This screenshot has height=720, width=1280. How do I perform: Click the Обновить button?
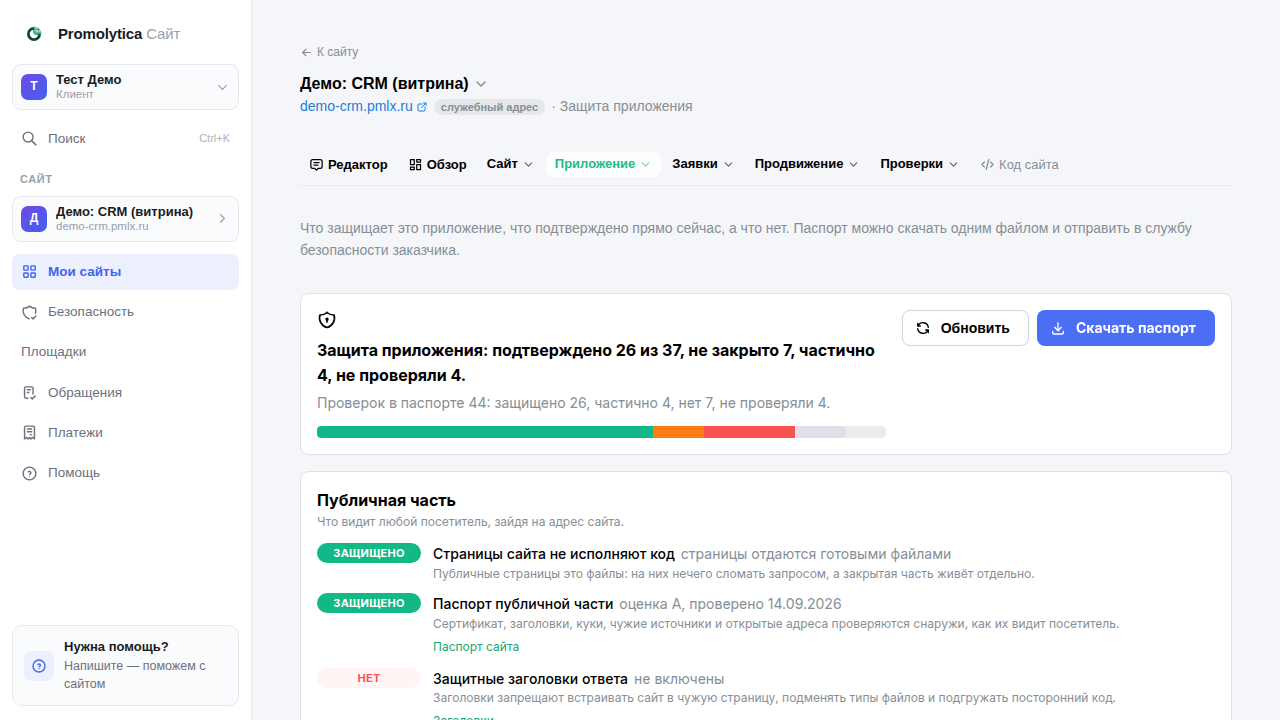tap(965, 328)
